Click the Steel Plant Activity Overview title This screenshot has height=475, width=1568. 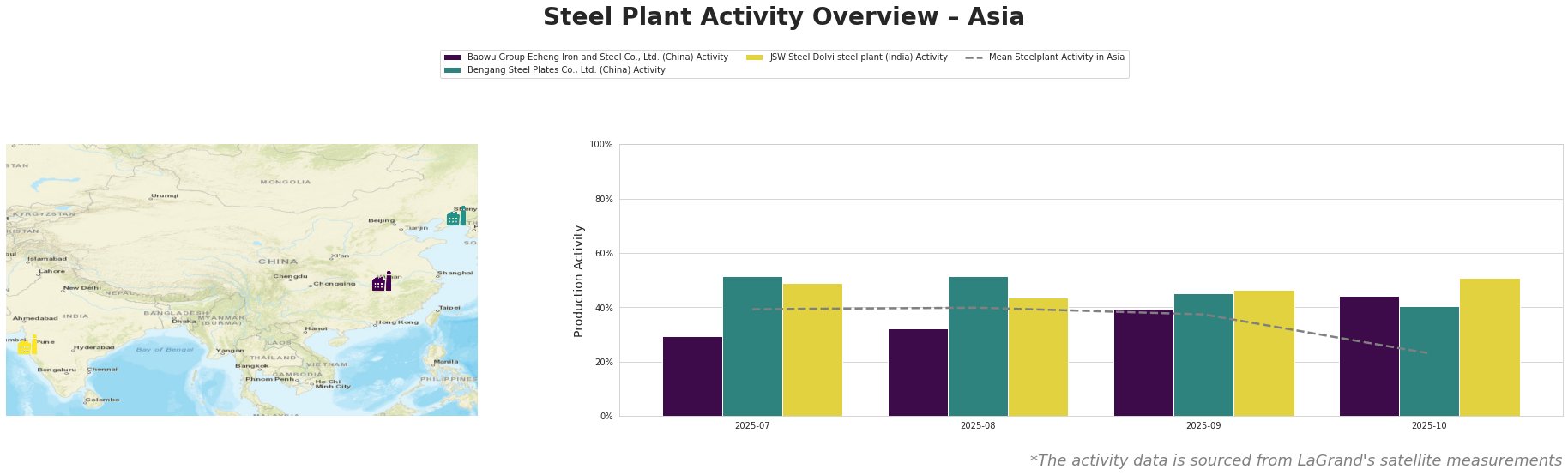783,17
